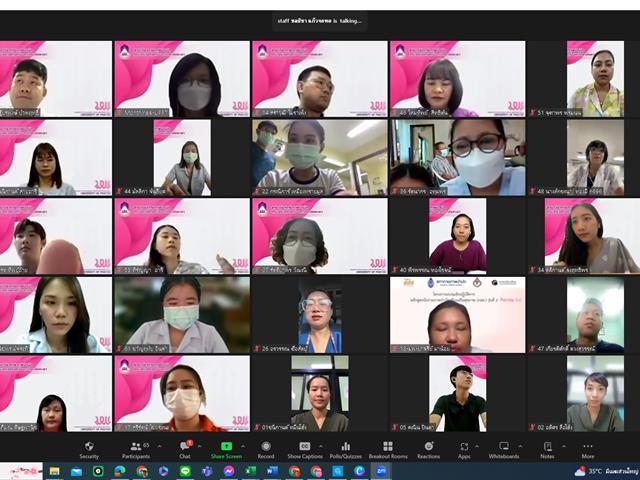640x480 pixels.
Task: Open Microsoft Word from the taskbar
Action: (273, 471)
